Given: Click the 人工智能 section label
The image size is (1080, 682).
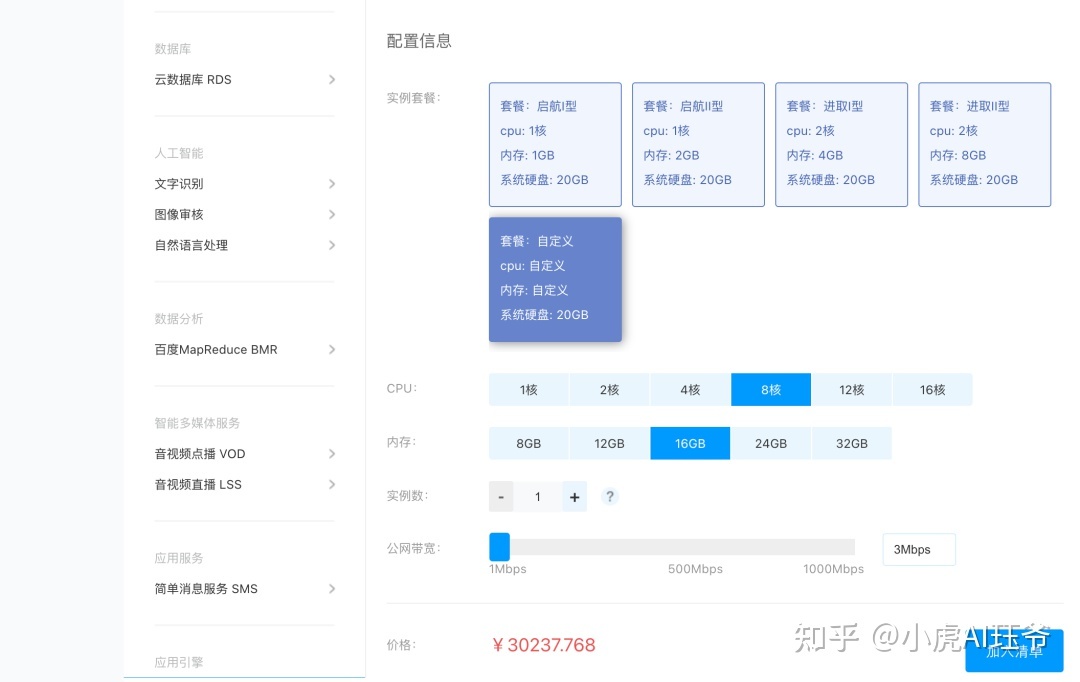Looking at the screenshot, I should click(179, 153).
